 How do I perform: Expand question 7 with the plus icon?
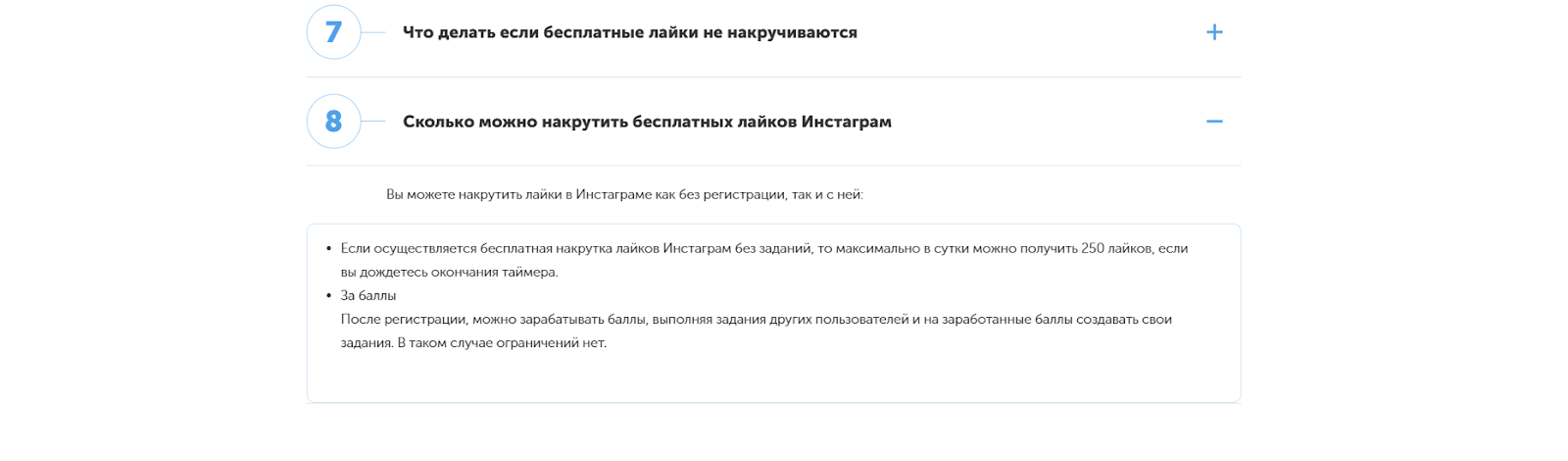(x=1214, y=32)
